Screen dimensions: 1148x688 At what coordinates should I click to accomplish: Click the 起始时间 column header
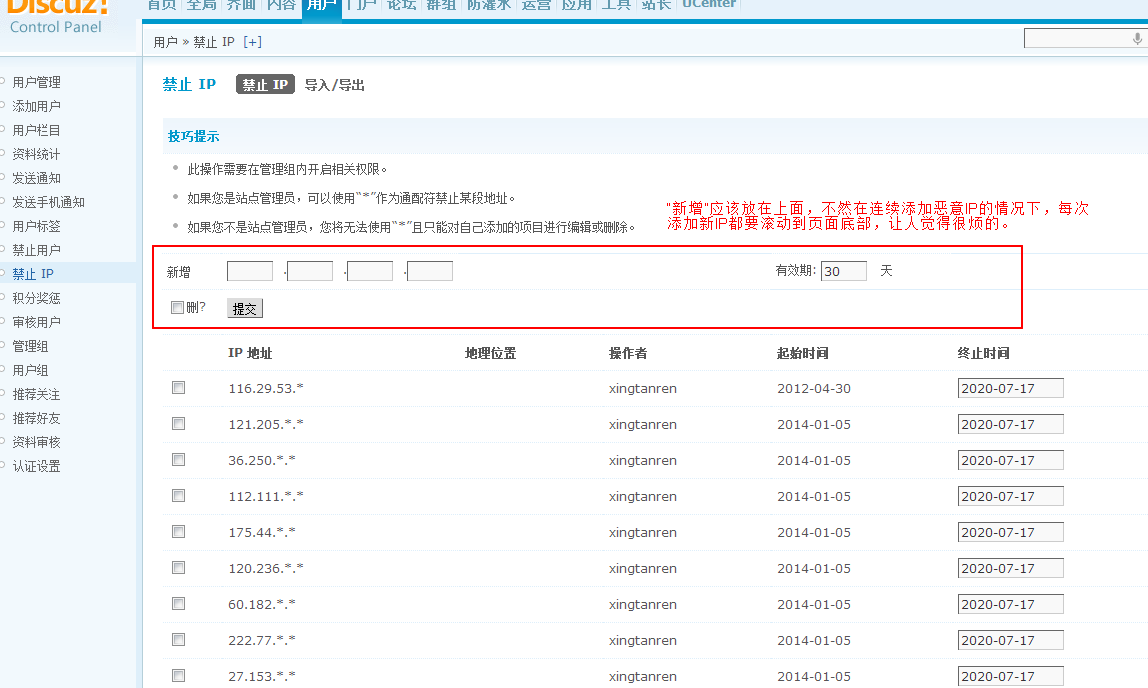(802, 353)
